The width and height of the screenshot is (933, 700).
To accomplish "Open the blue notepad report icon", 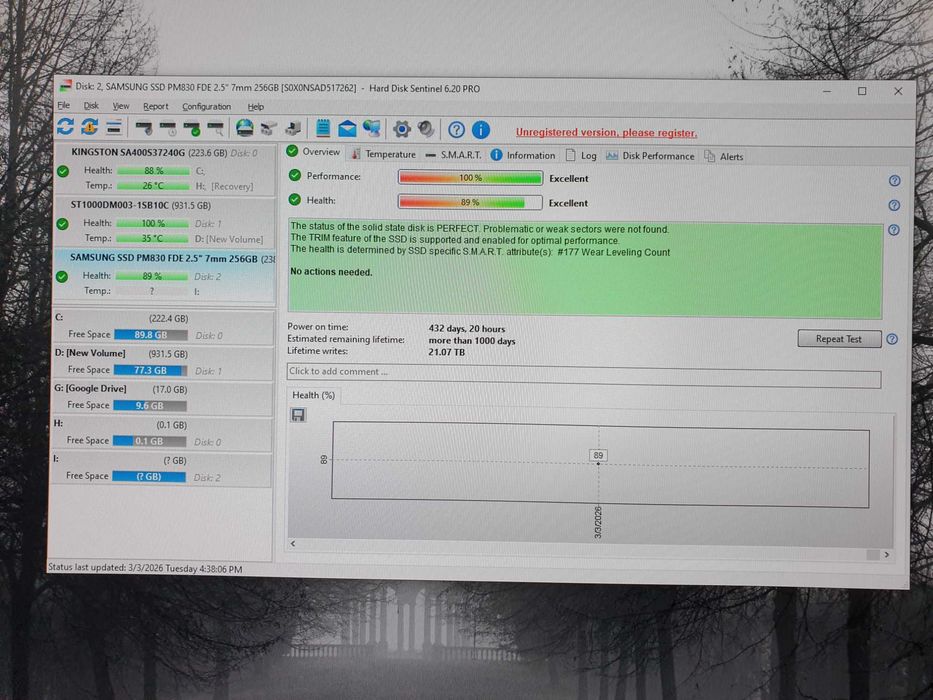I will 323,128.
